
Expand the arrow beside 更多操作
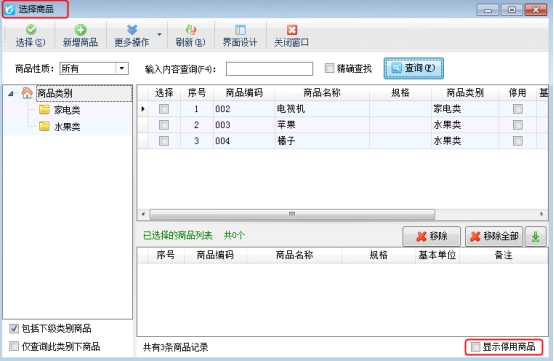coord(159,35)
